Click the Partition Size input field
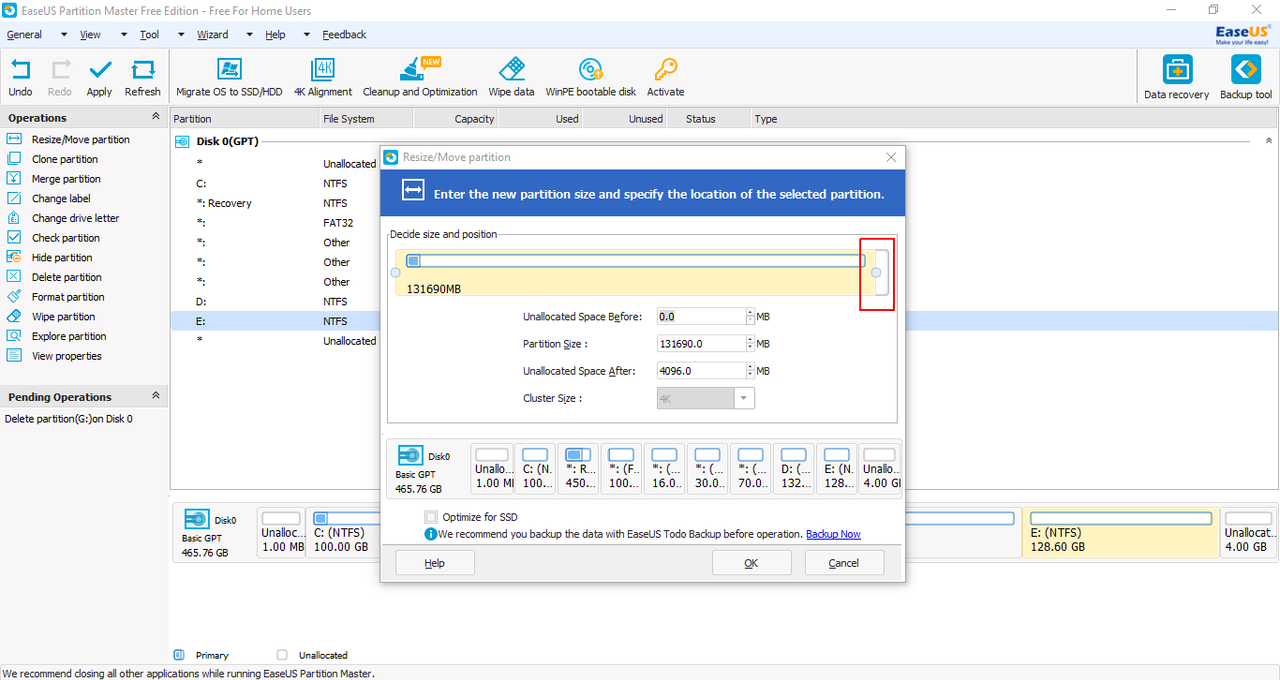 pyautogui.click(x=700, y=343)
